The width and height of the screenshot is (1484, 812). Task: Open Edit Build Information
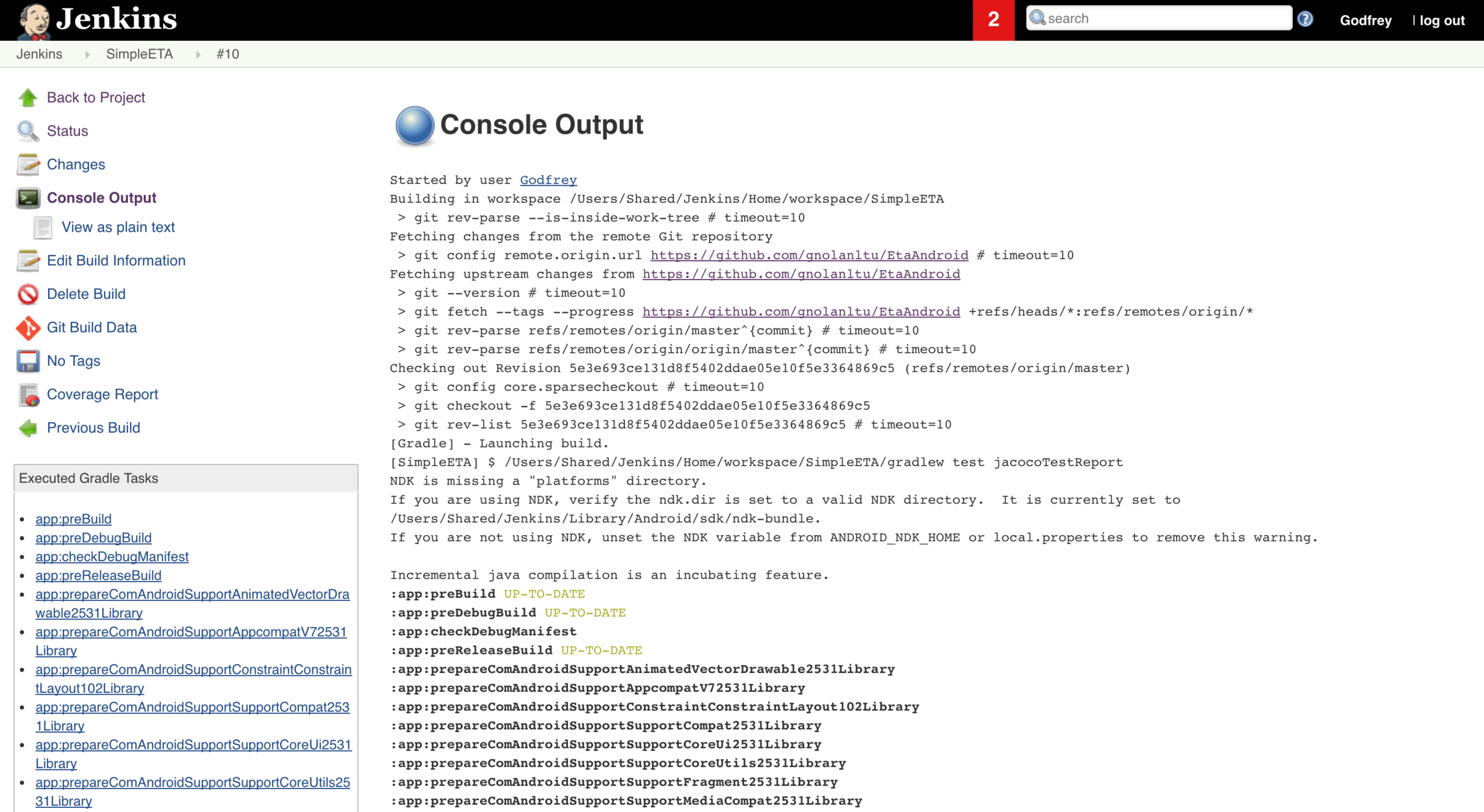click(116, 260)
